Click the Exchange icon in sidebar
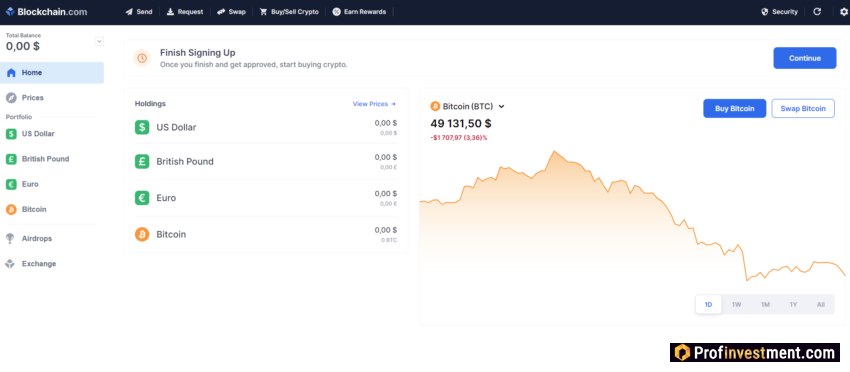 tap(10, 264)
